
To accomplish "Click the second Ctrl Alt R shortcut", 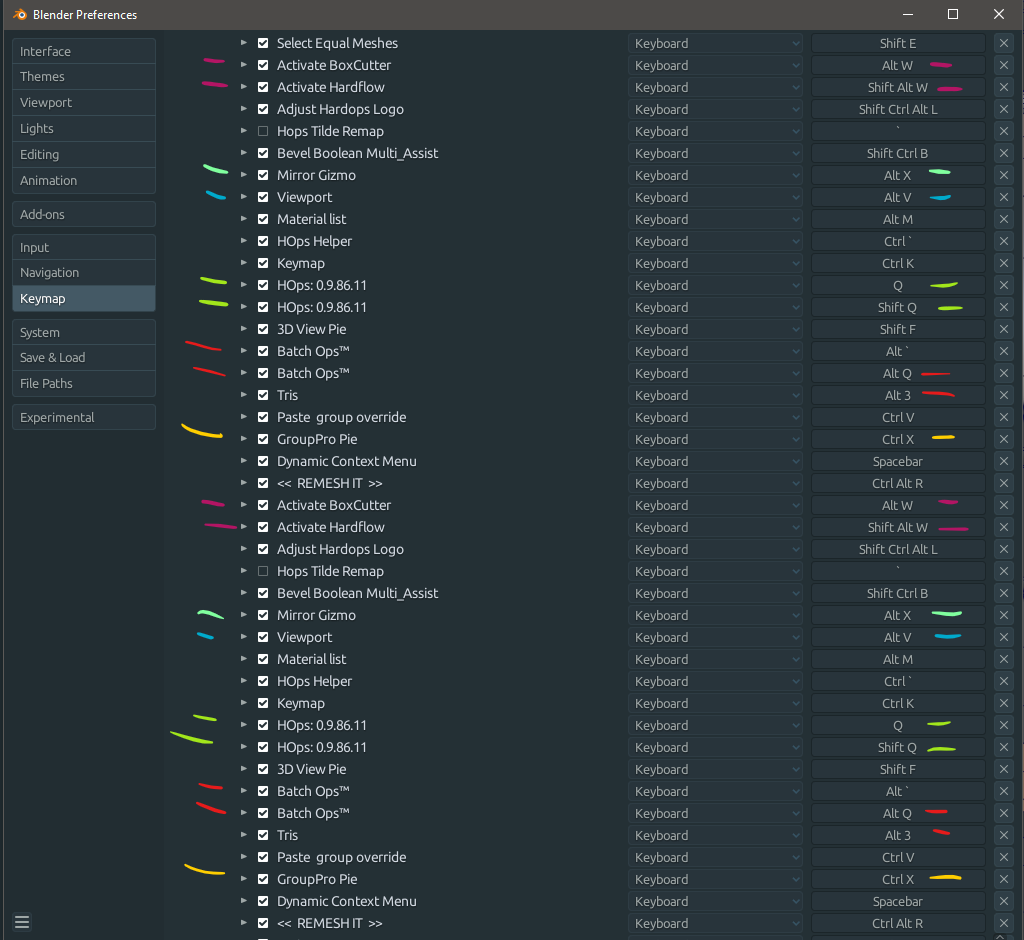I will click(898, 924).
